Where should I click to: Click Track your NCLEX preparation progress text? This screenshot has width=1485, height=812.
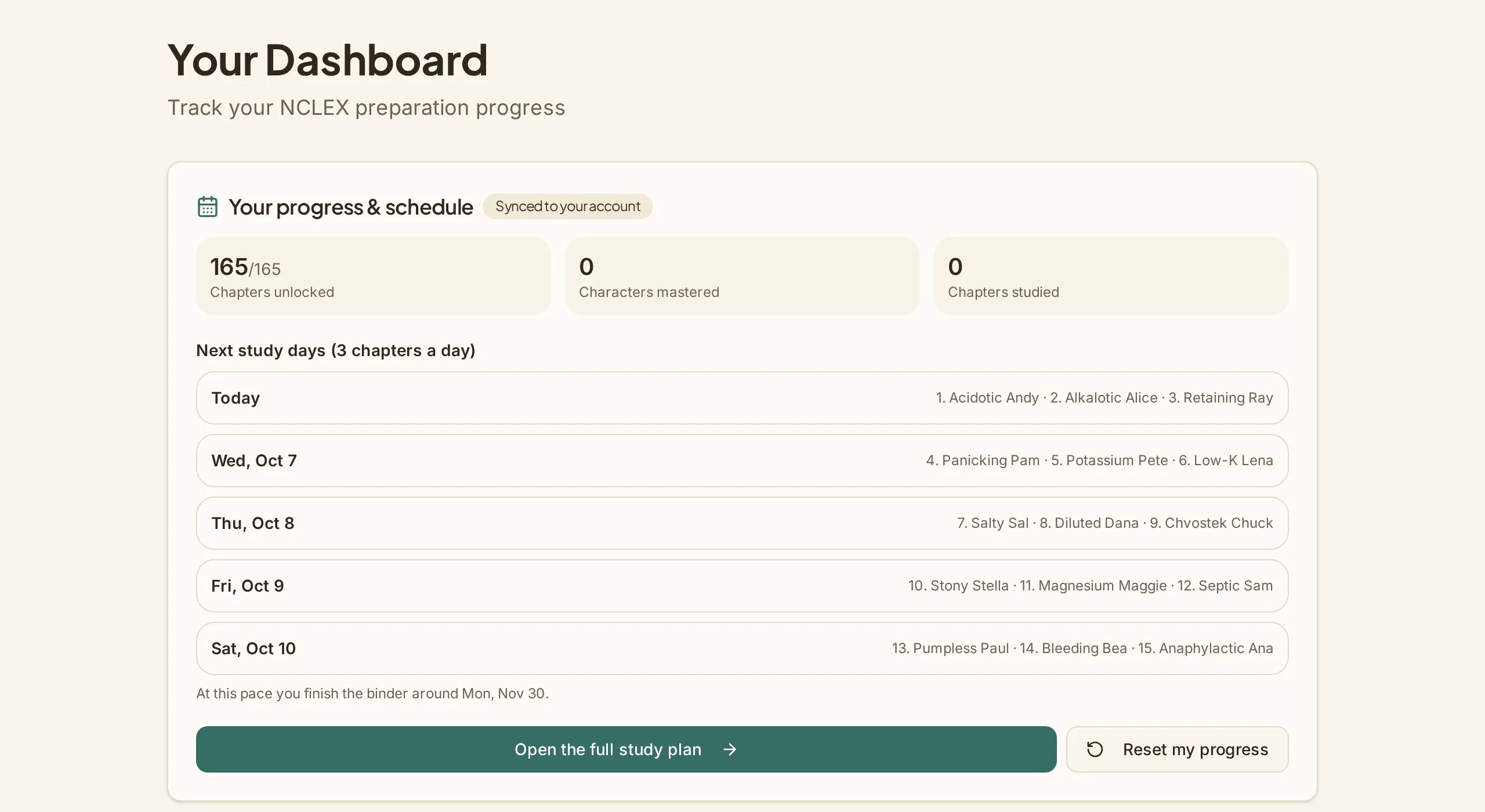[x=366, y=108]
